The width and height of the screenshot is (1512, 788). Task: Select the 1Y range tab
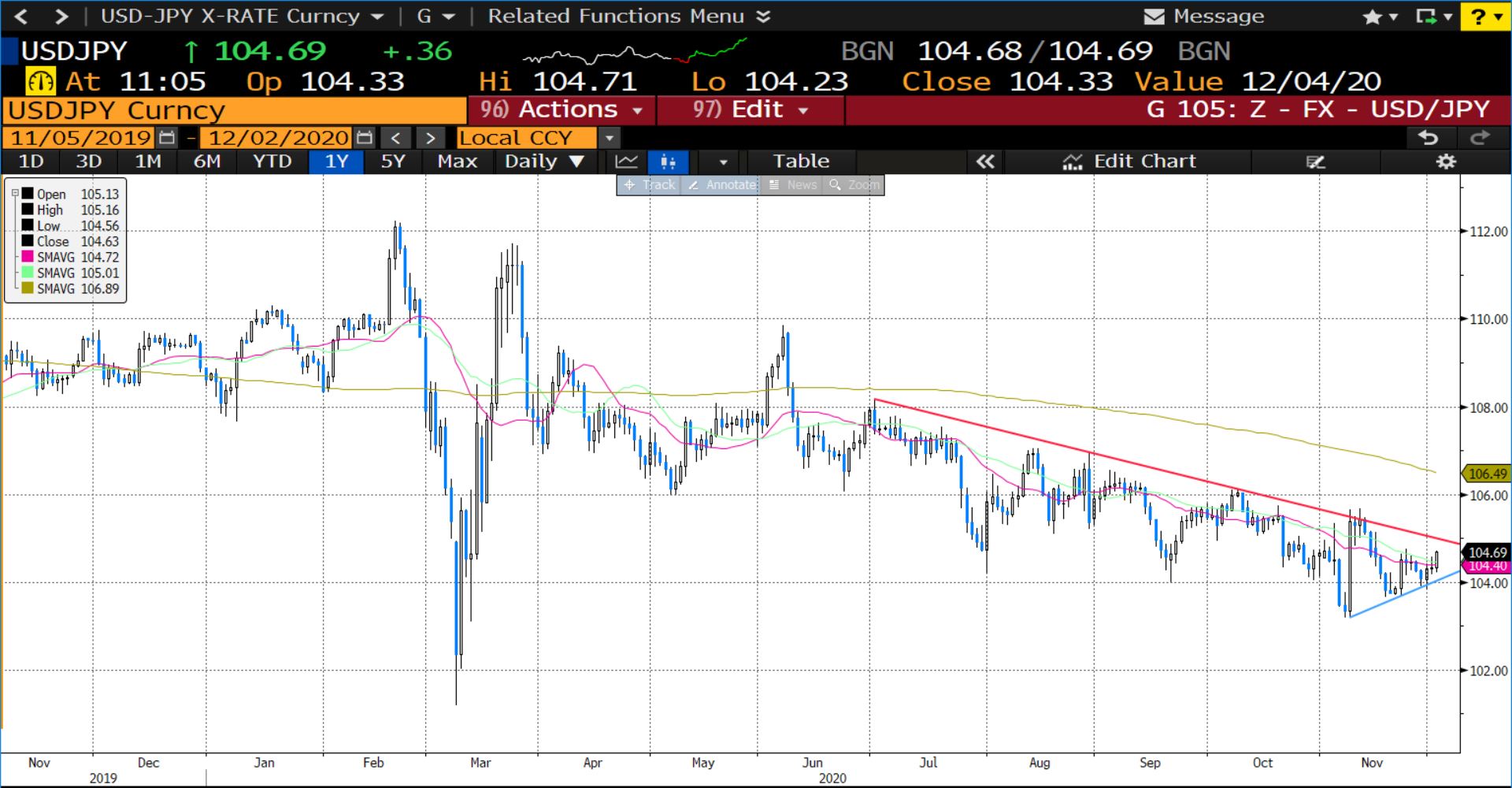coord(336,162)
